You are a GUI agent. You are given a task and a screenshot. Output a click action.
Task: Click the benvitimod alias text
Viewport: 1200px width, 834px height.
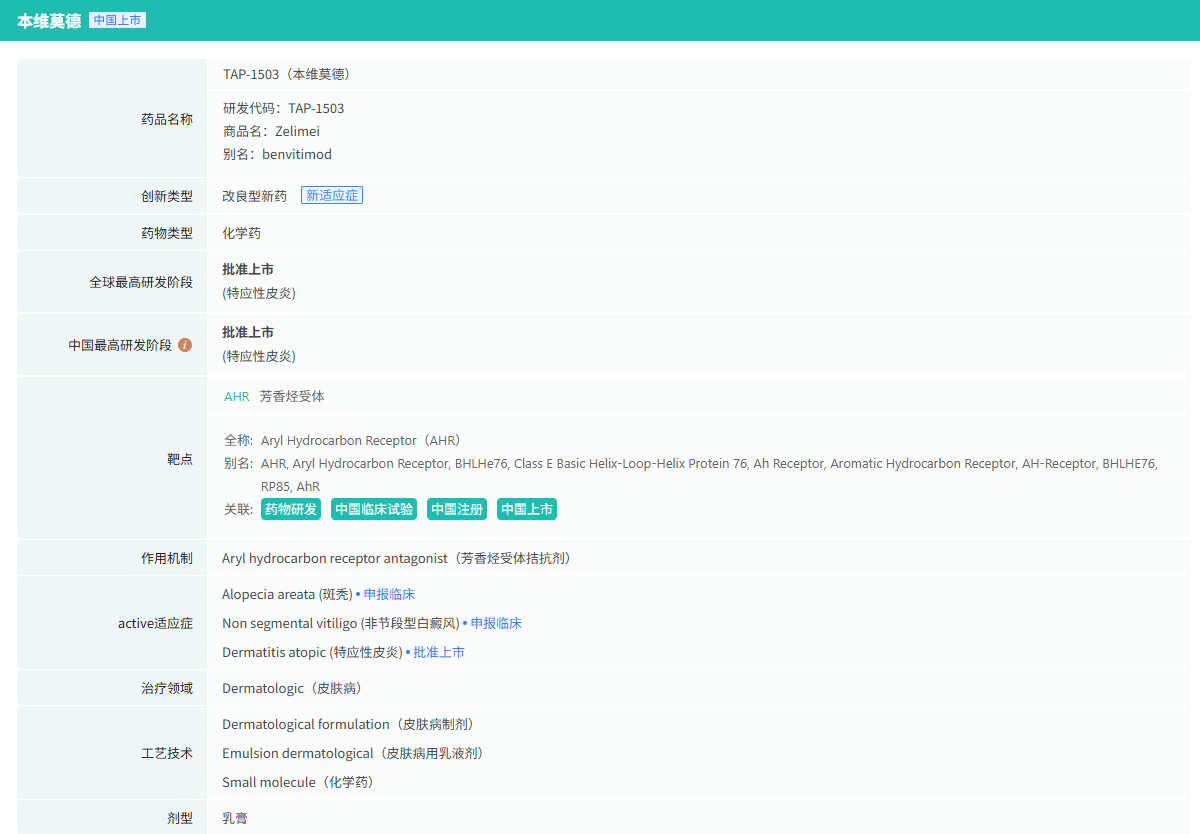click(297, 154)
